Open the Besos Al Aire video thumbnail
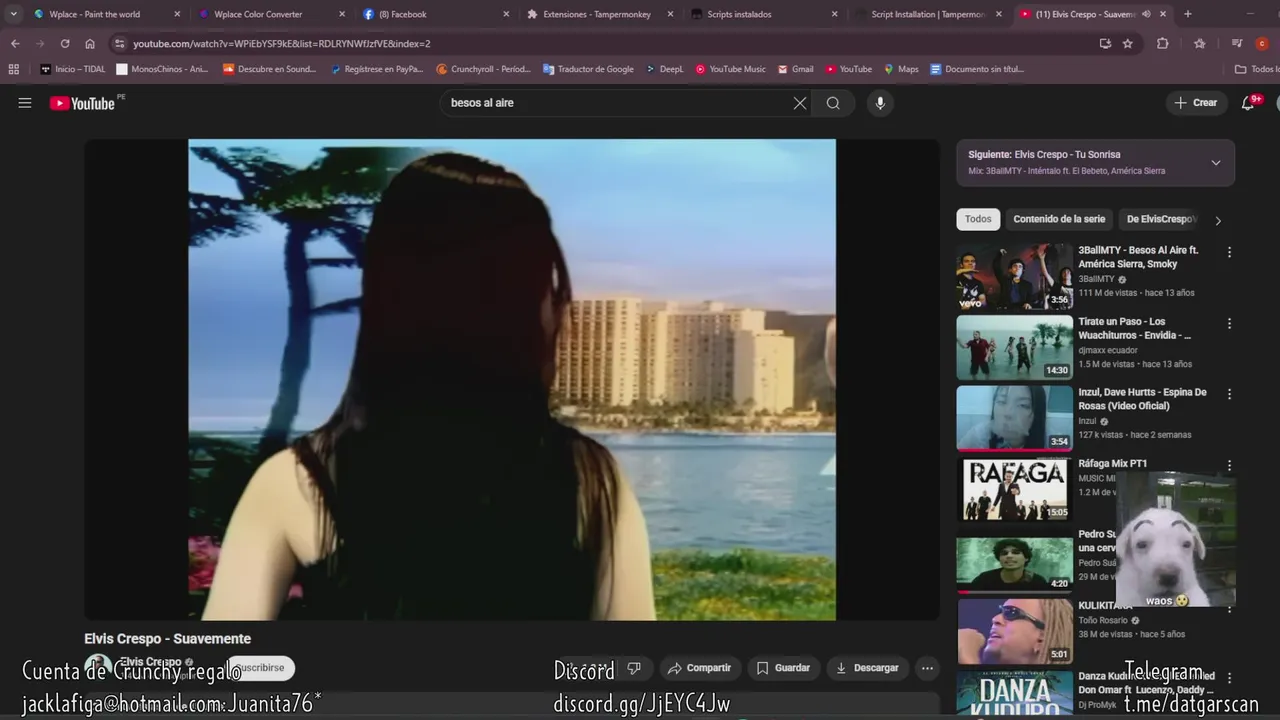This screenshot has height=720, width=1280. (x=1014, y=276)
